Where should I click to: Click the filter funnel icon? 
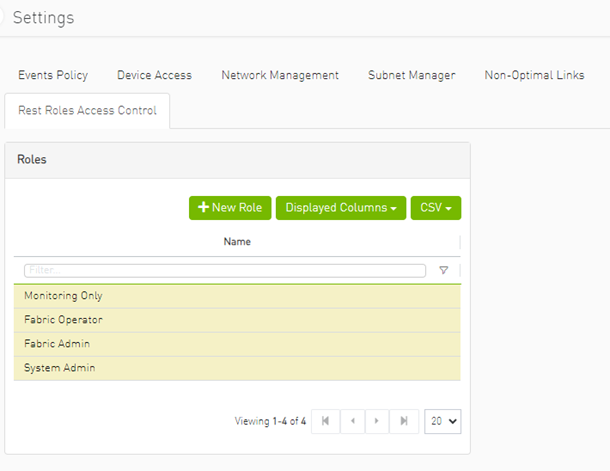coord(443,270)
